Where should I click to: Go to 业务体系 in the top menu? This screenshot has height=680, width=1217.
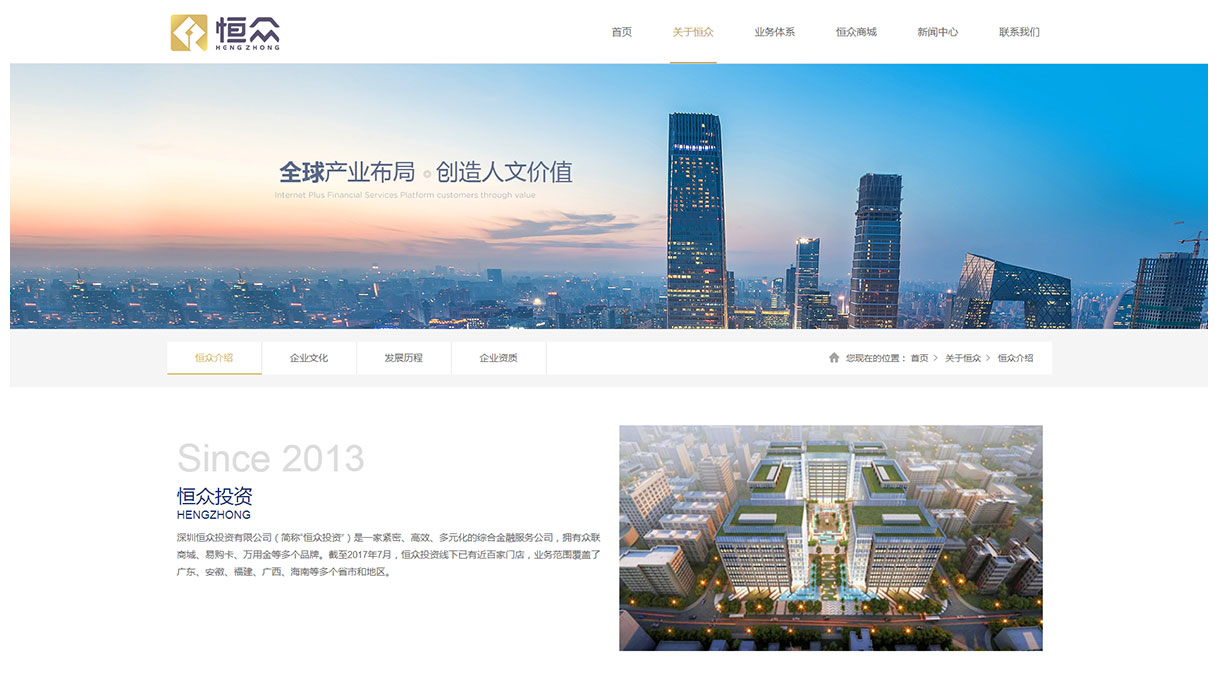pos(774,32)
